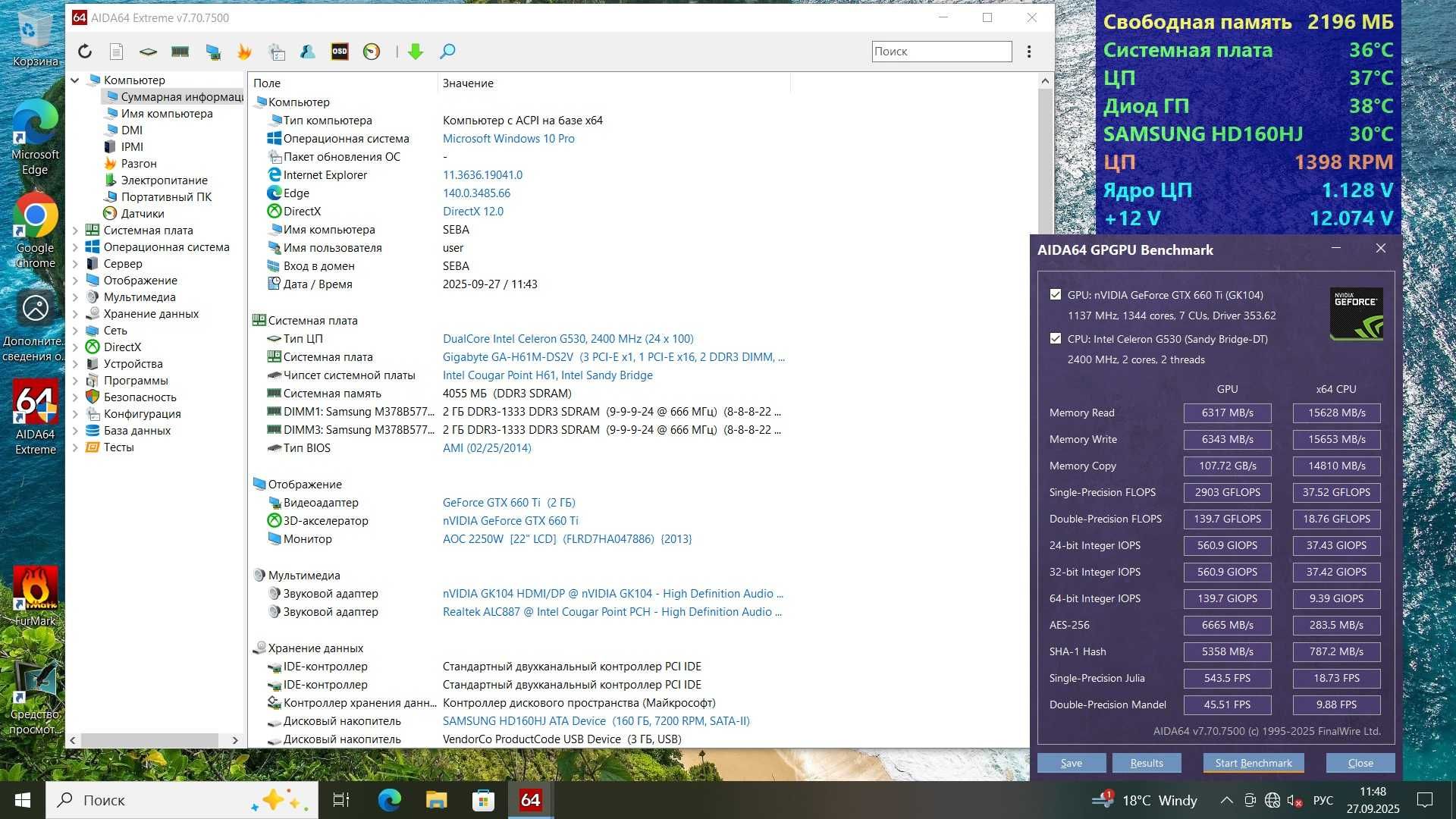Click Task View icon on taskbar
Image resolution: width=1456 pixels, height=819 pixels.
(x=341, y=799)
